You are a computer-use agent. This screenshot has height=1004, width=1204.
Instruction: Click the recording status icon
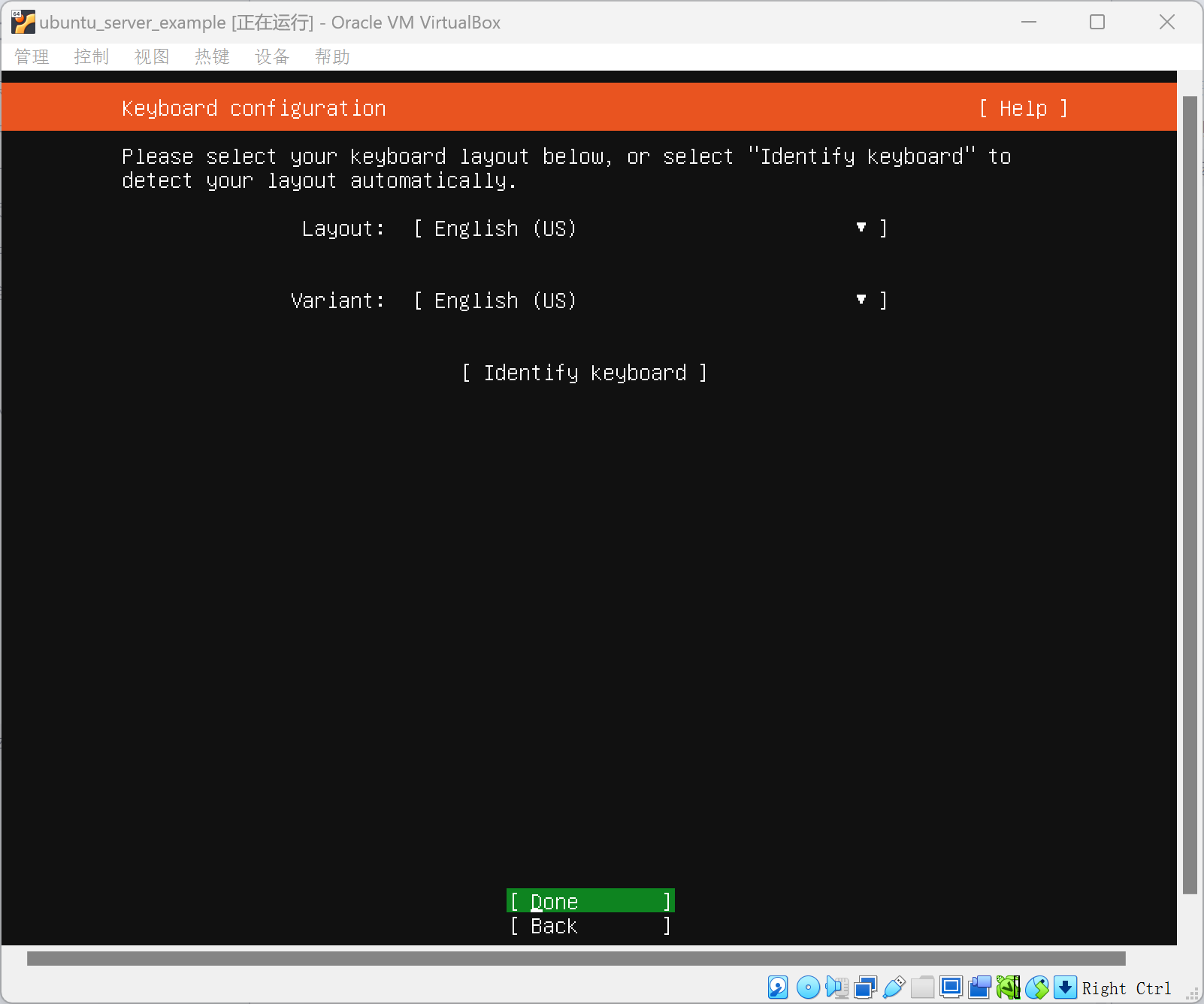coord(979,987)
